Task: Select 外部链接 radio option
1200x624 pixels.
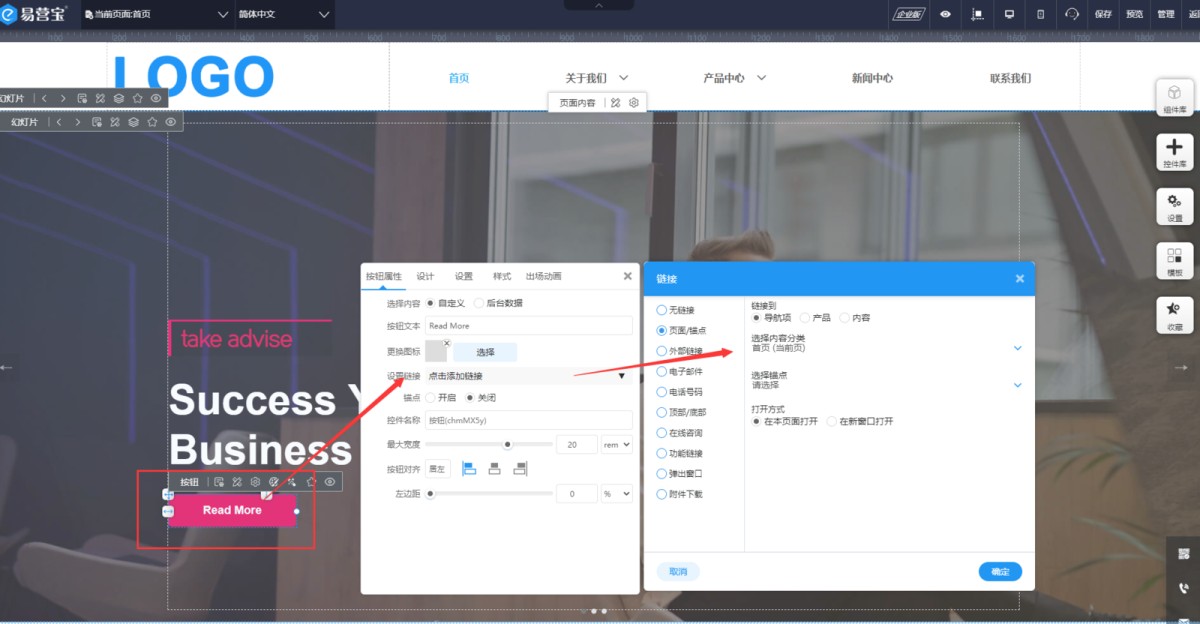Action: 680,351
